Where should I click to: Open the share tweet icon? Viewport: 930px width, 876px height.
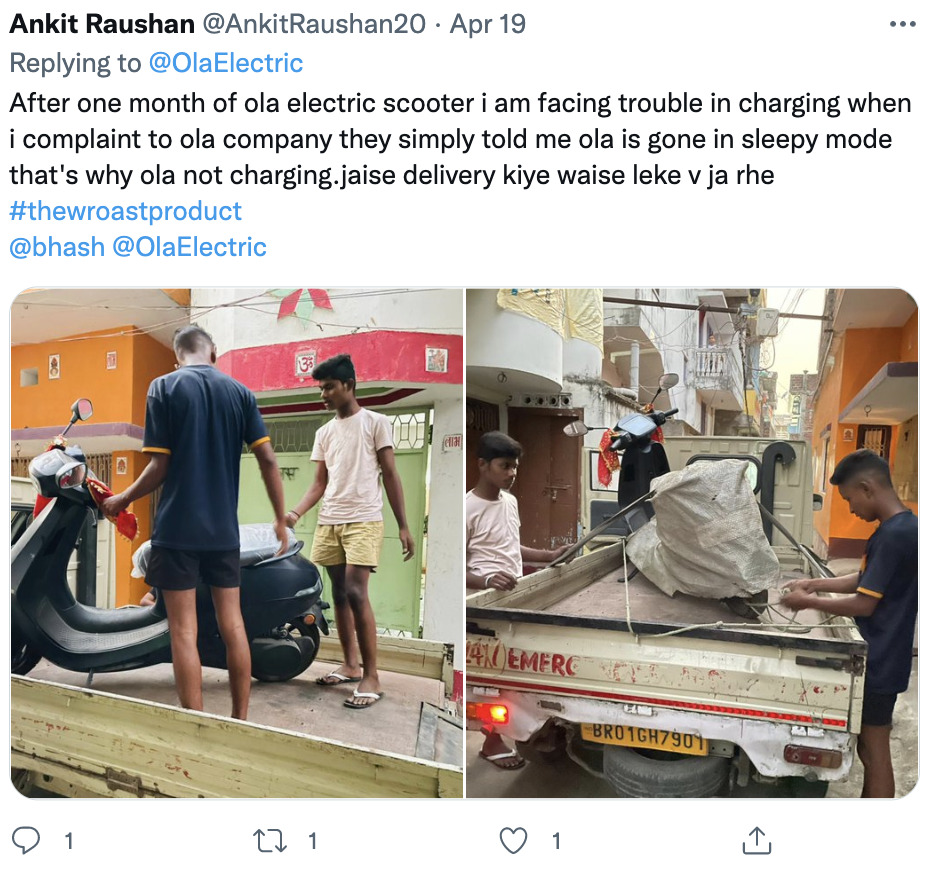[x=757, y=840]
